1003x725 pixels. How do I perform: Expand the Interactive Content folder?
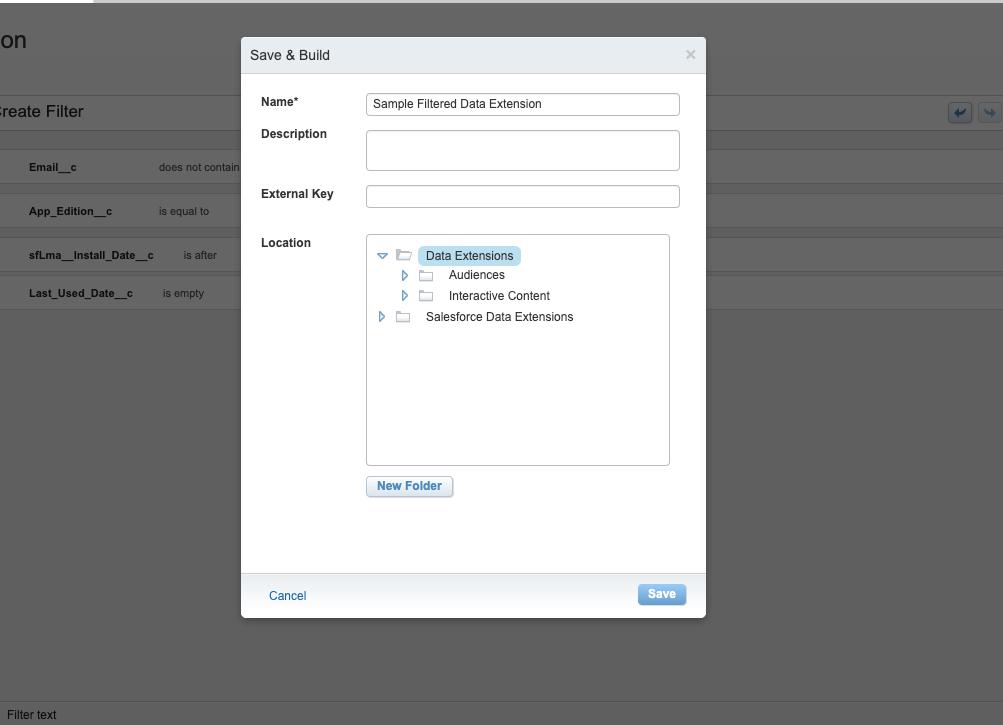pyautogui.click(x=405, y=296)
